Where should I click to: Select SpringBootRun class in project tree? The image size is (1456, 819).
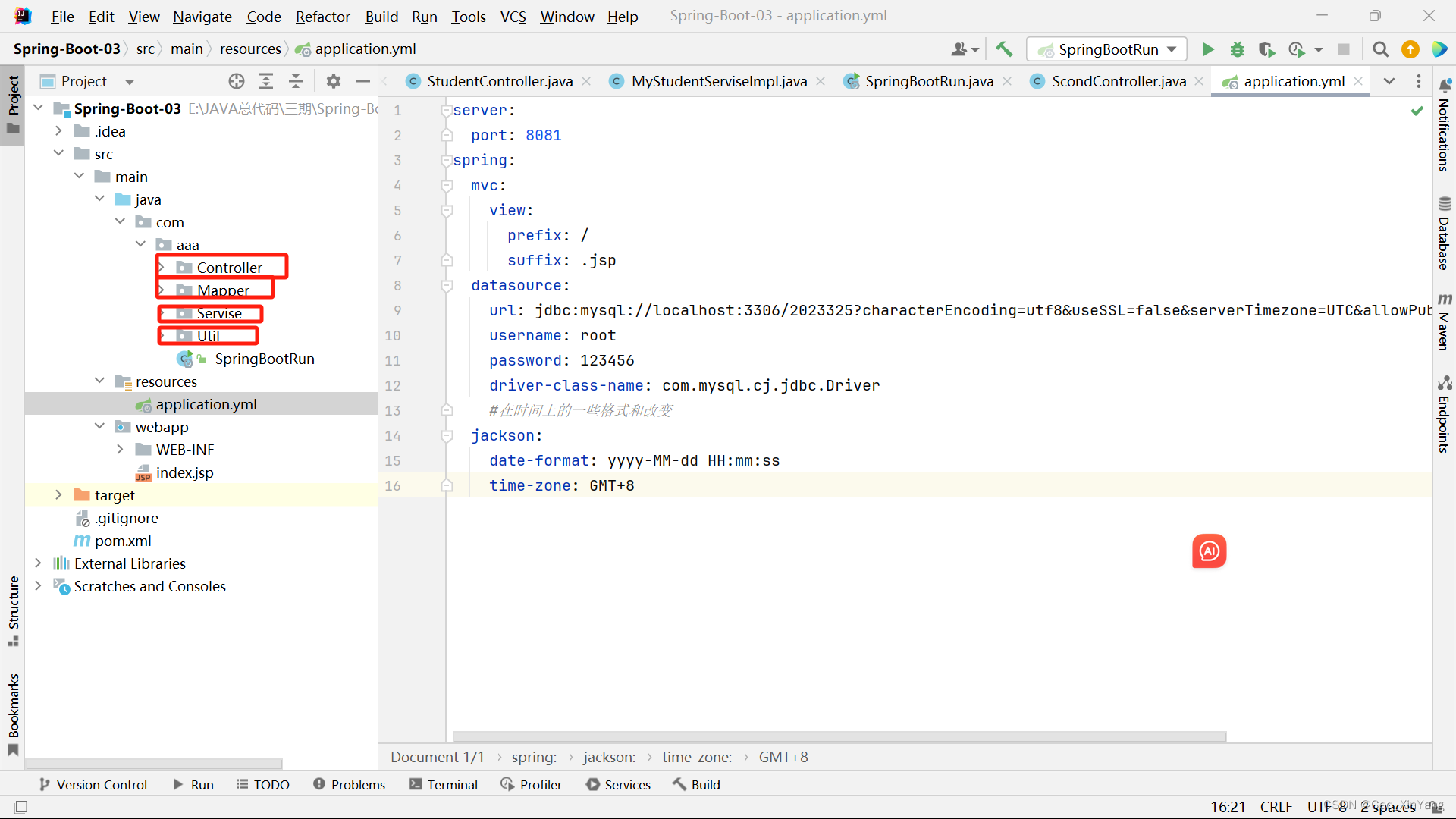pos(264,359)
